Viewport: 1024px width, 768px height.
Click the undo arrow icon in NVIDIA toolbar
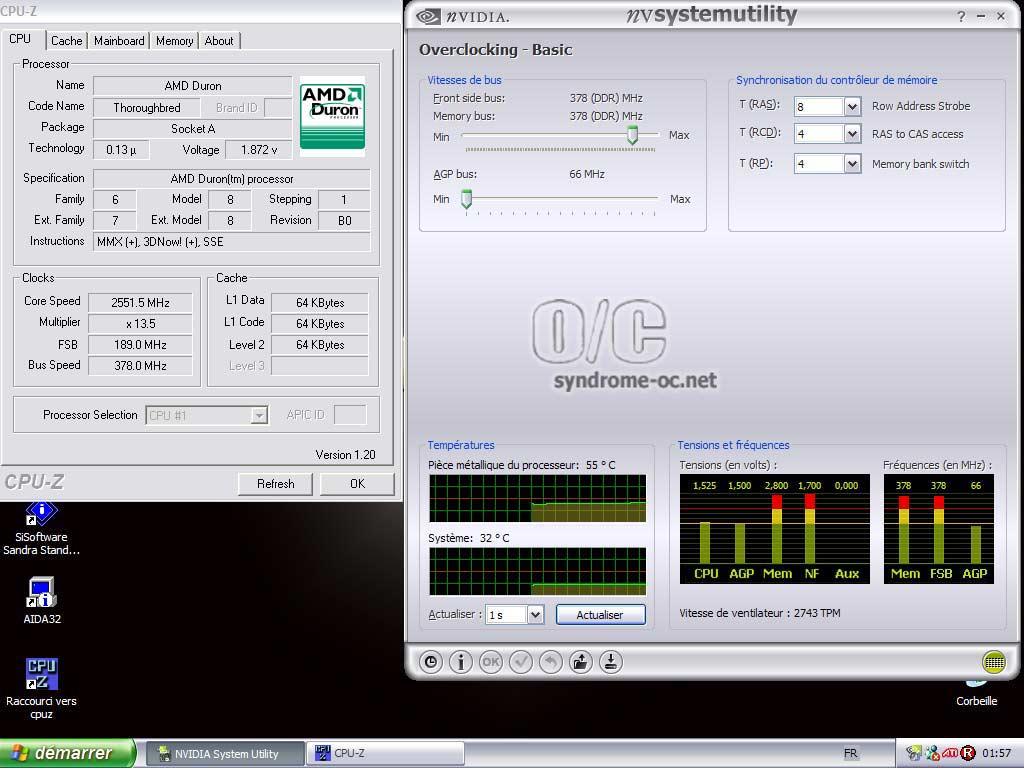point(551,662)
